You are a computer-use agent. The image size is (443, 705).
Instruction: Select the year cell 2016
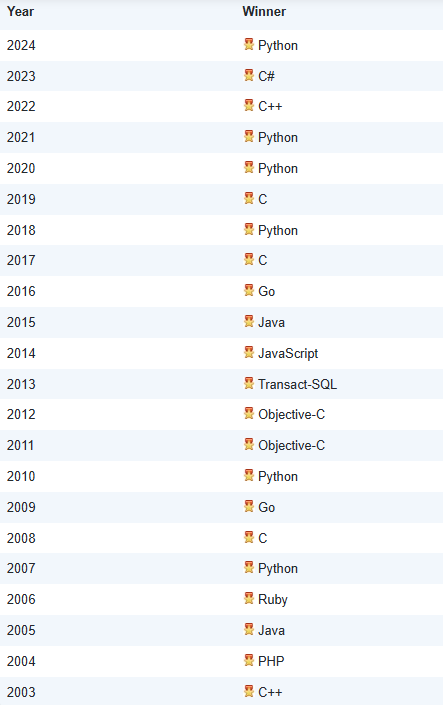pyautogui.click(x=21, y=291)
